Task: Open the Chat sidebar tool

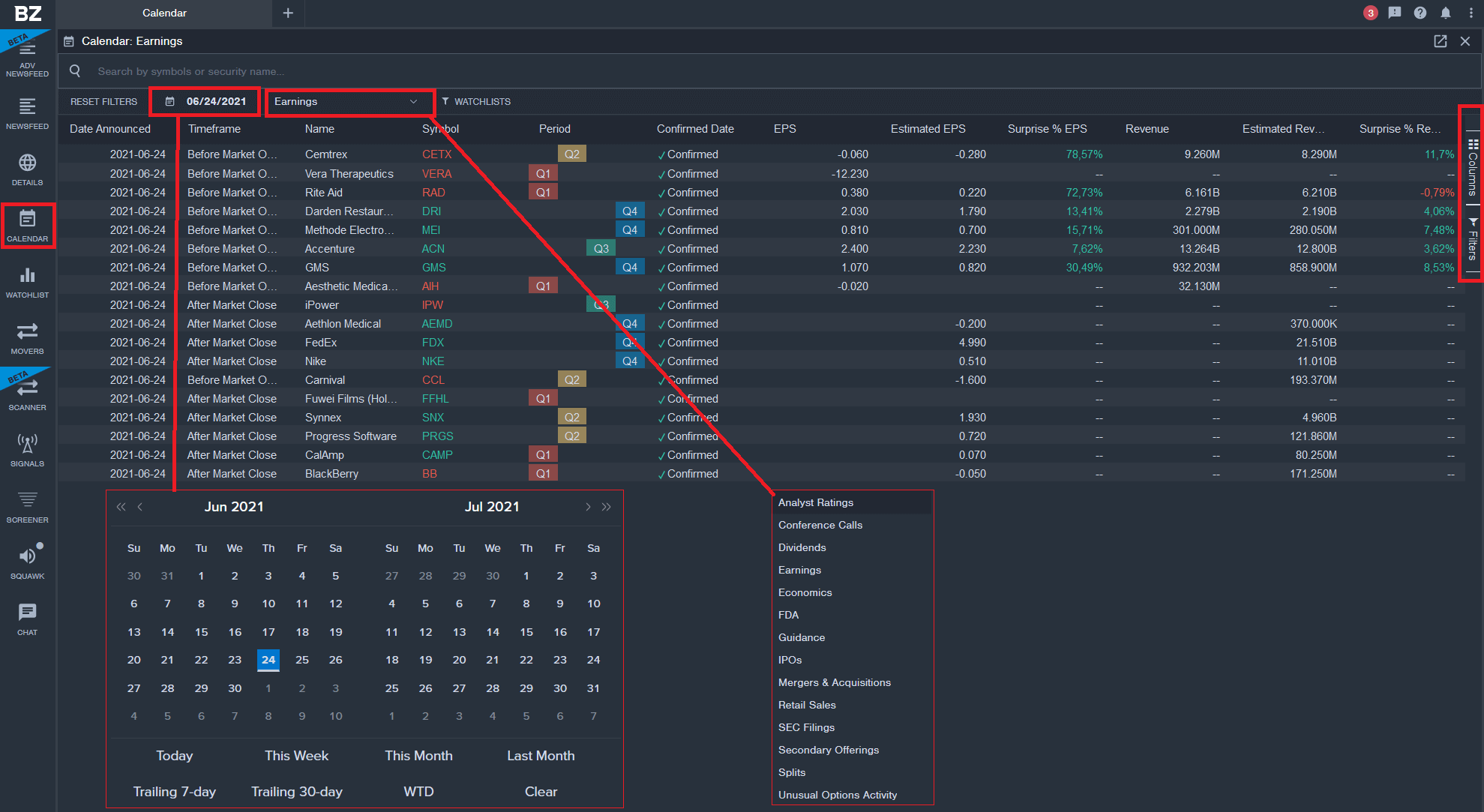Action: tap(27, 620)
